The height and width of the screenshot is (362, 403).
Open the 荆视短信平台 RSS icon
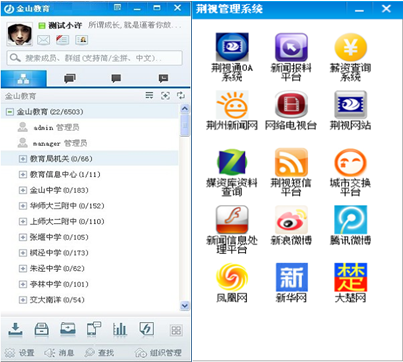(291, 162)
